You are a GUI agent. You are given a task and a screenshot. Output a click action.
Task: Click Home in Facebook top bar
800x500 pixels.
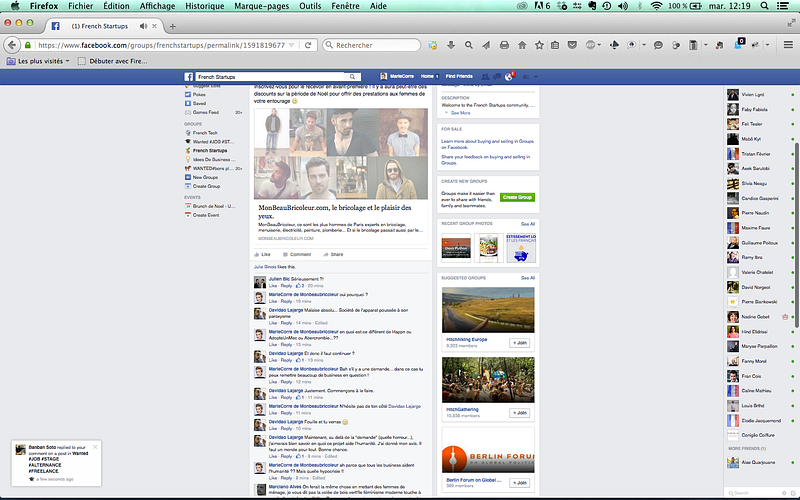tap(427, 77)
